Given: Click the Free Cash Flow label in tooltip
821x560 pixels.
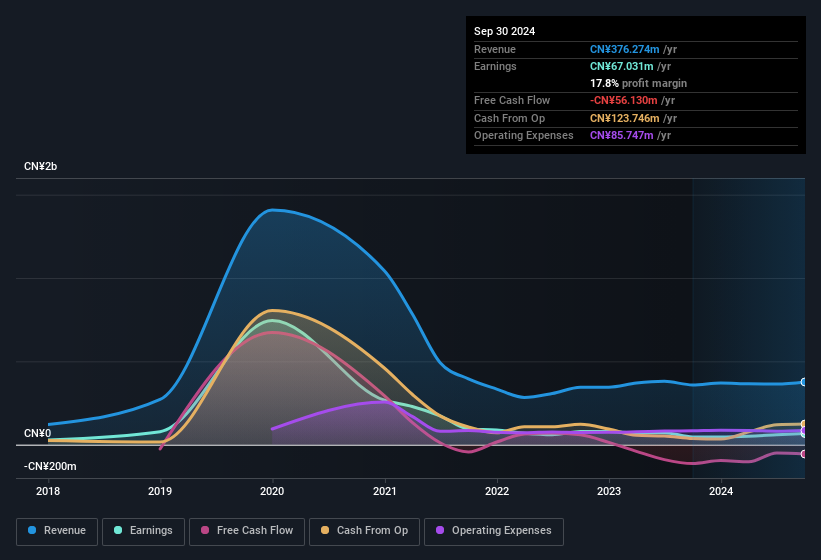Looking at the screenshot, I should click(x=512, y=100).
